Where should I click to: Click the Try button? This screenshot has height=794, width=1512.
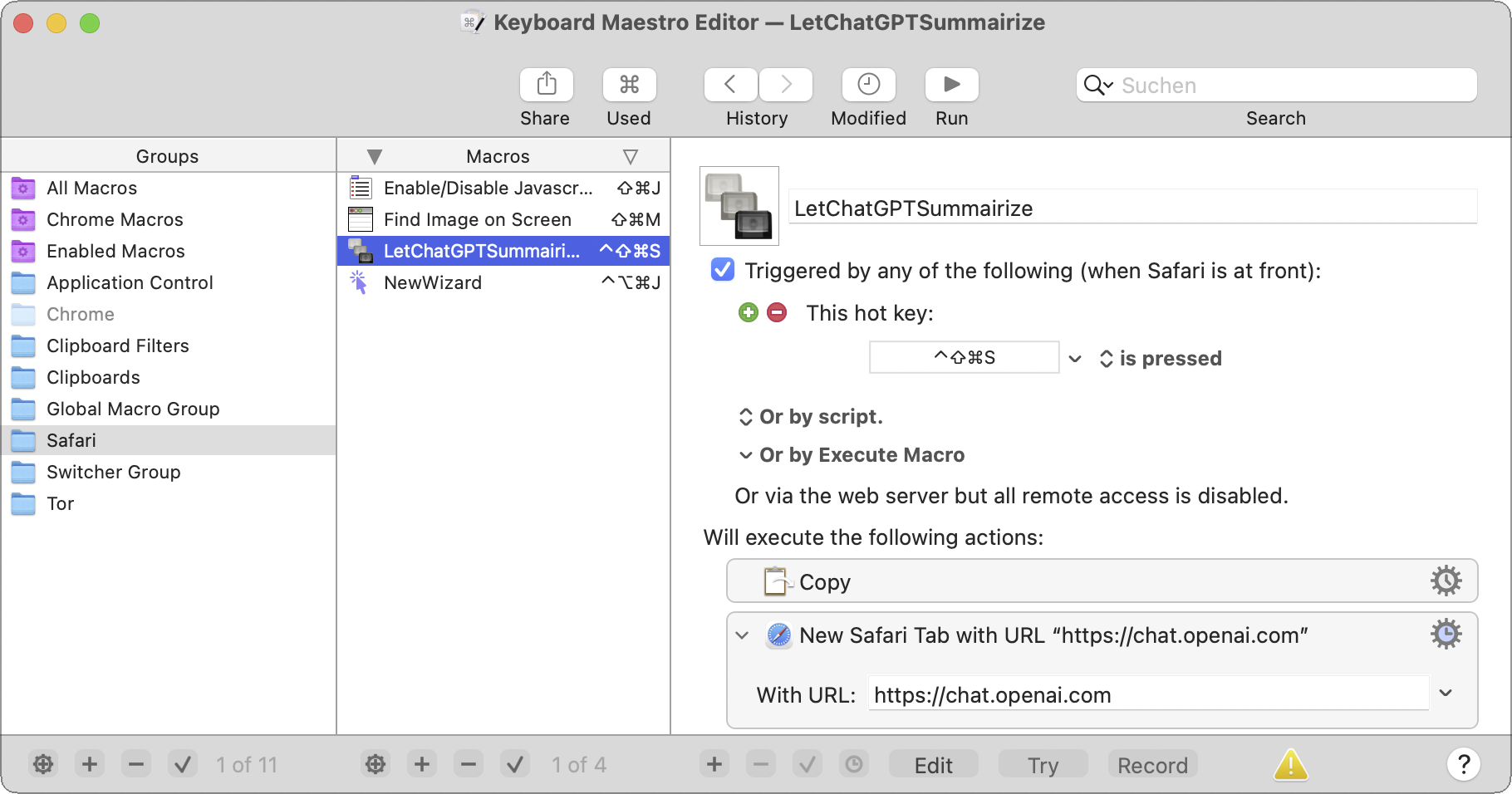click(1043, 764)
